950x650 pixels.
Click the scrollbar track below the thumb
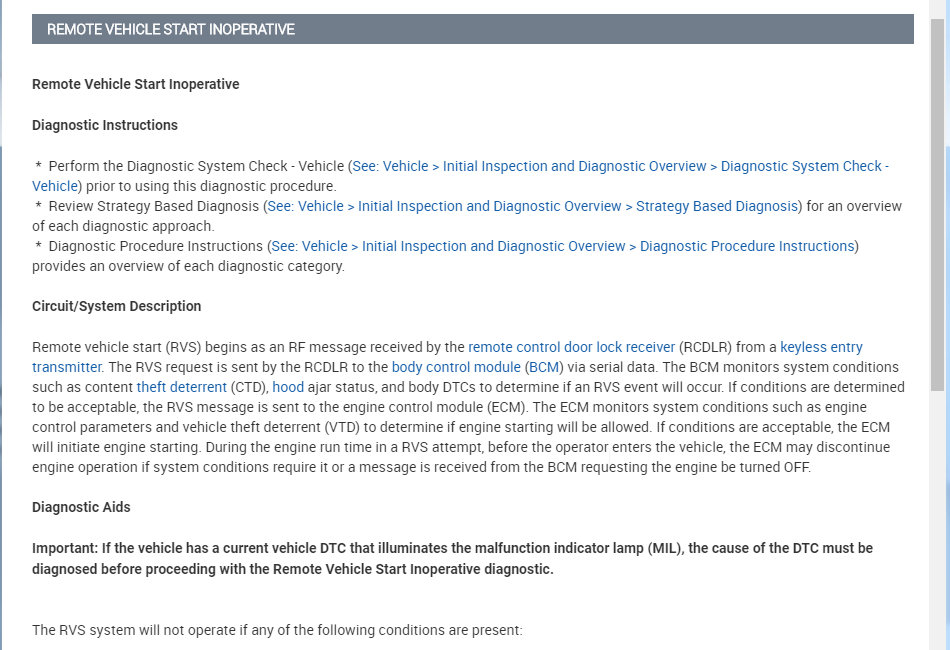click(x=938, y=520)
